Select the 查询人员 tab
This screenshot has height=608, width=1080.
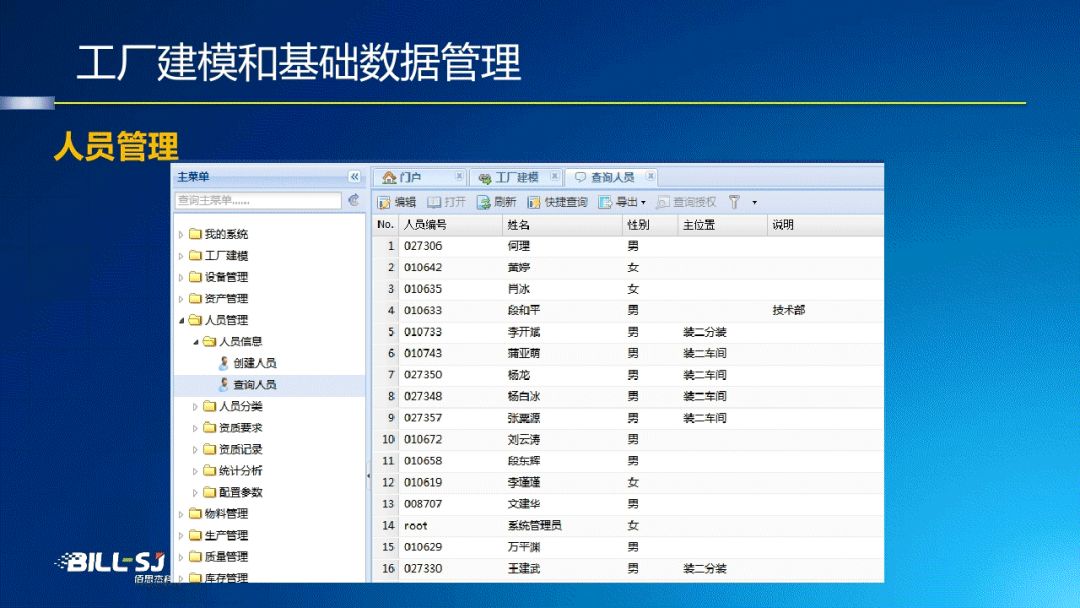point(612,177)
